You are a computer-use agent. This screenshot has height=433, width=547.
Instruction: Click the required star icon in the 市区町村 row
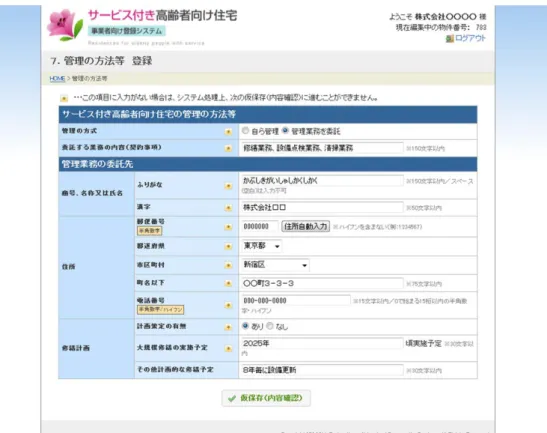tap(228, 266)
